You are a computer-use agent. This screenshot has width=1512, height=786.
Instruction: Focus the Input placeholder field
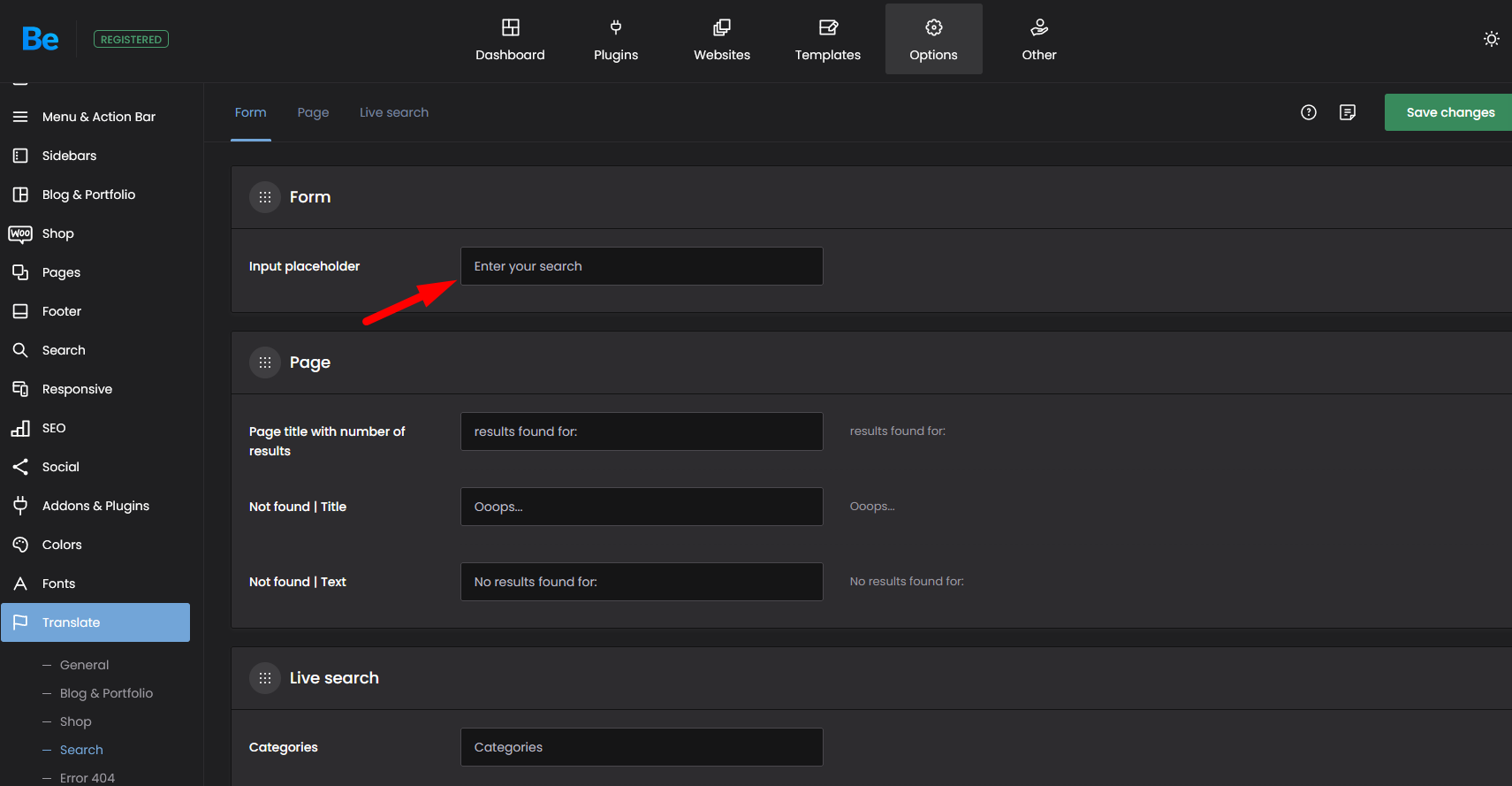642,266
